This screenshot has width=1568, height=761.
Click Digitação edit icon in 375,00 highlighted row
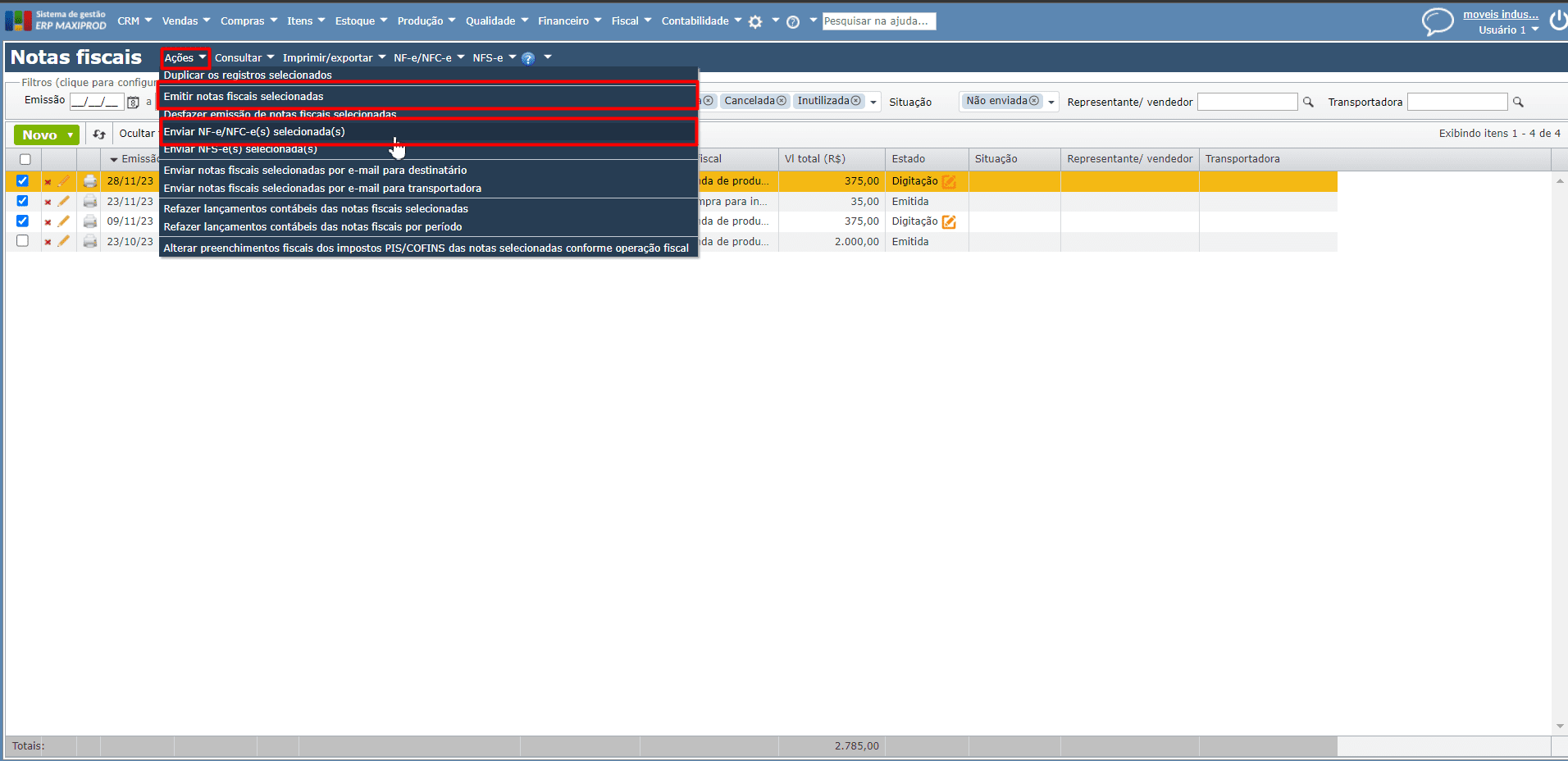(x=949, y=182)
